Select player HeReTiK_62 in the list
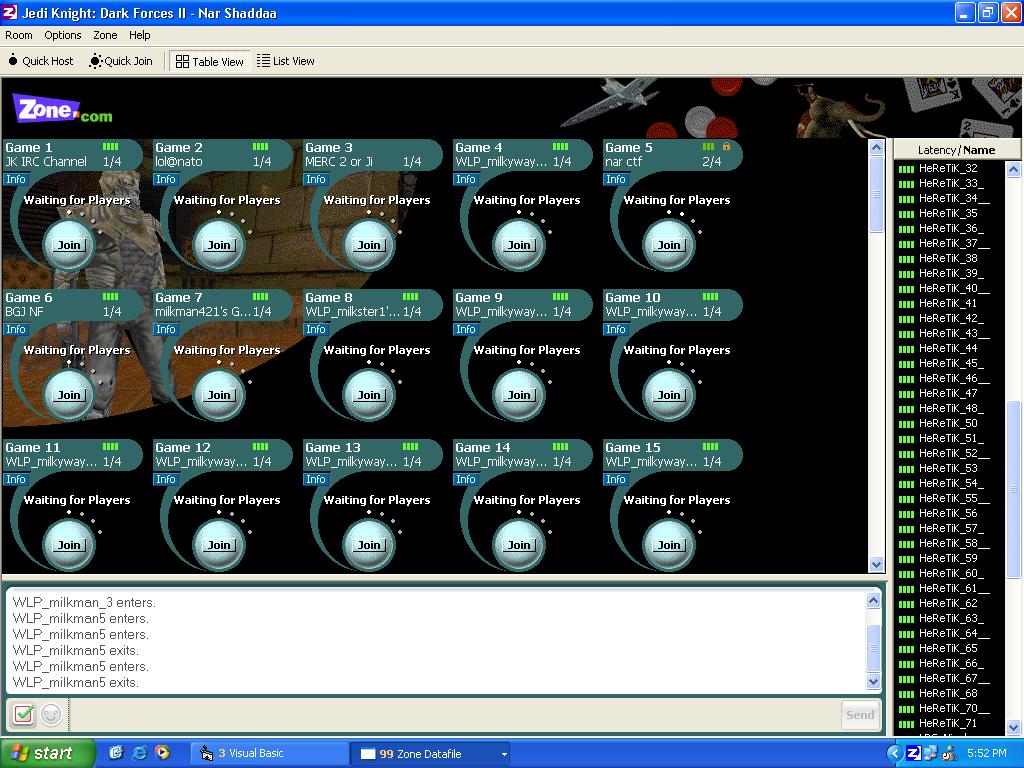The image size is (1024, 768). pyautogui.click(x=948, y=604)
